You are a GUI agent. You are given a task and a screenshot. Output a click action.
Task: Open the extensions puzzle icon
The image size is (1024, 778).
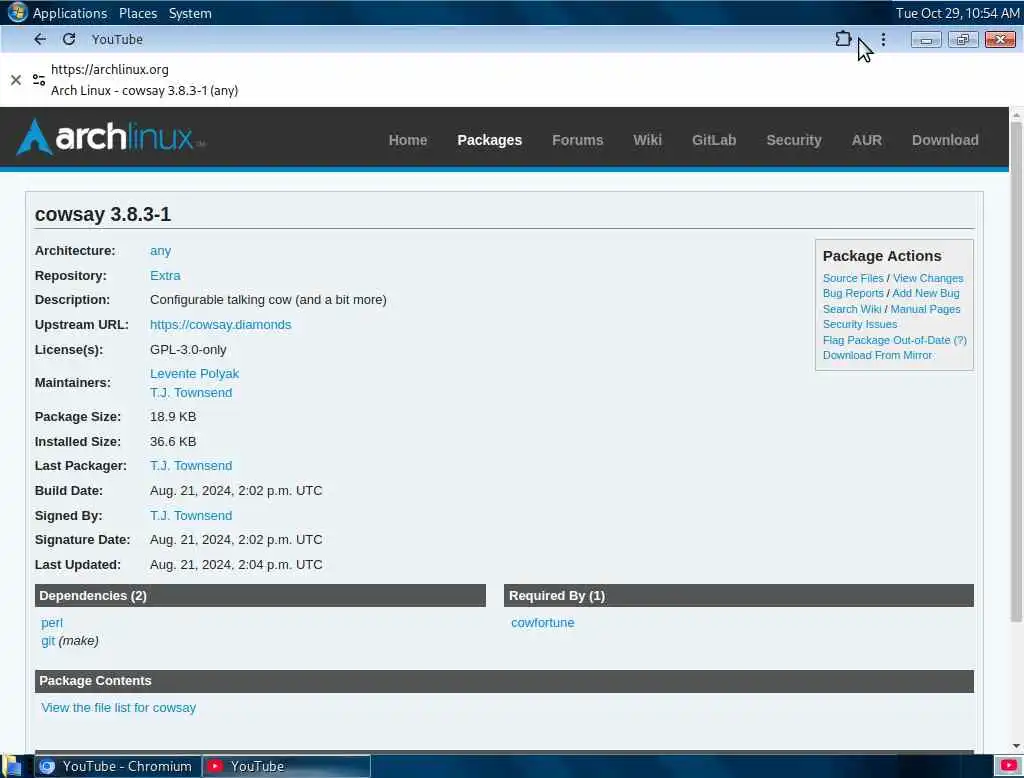coord(843,39)
